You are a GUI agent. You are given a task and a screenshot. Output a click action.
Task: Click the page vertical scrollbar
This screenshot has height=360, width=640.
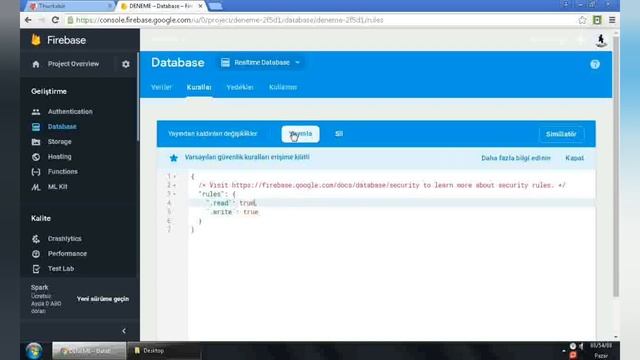pyautogui.click(x=616, y=166)
